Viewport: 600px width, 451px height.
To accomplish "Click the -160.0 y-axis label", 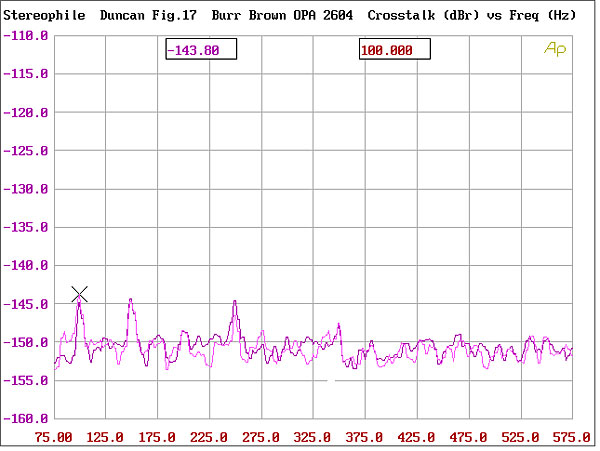I will pos(26,418).
